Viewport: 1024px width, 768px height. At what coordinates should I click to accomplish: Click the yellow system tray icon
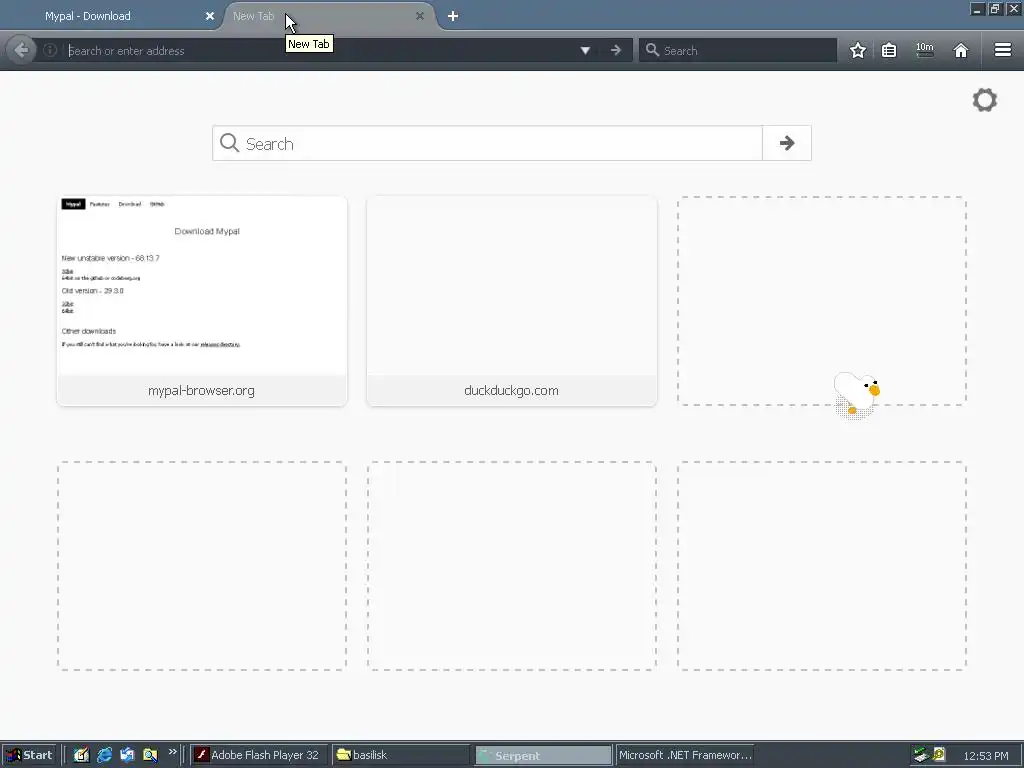click(x=939, y=754)
